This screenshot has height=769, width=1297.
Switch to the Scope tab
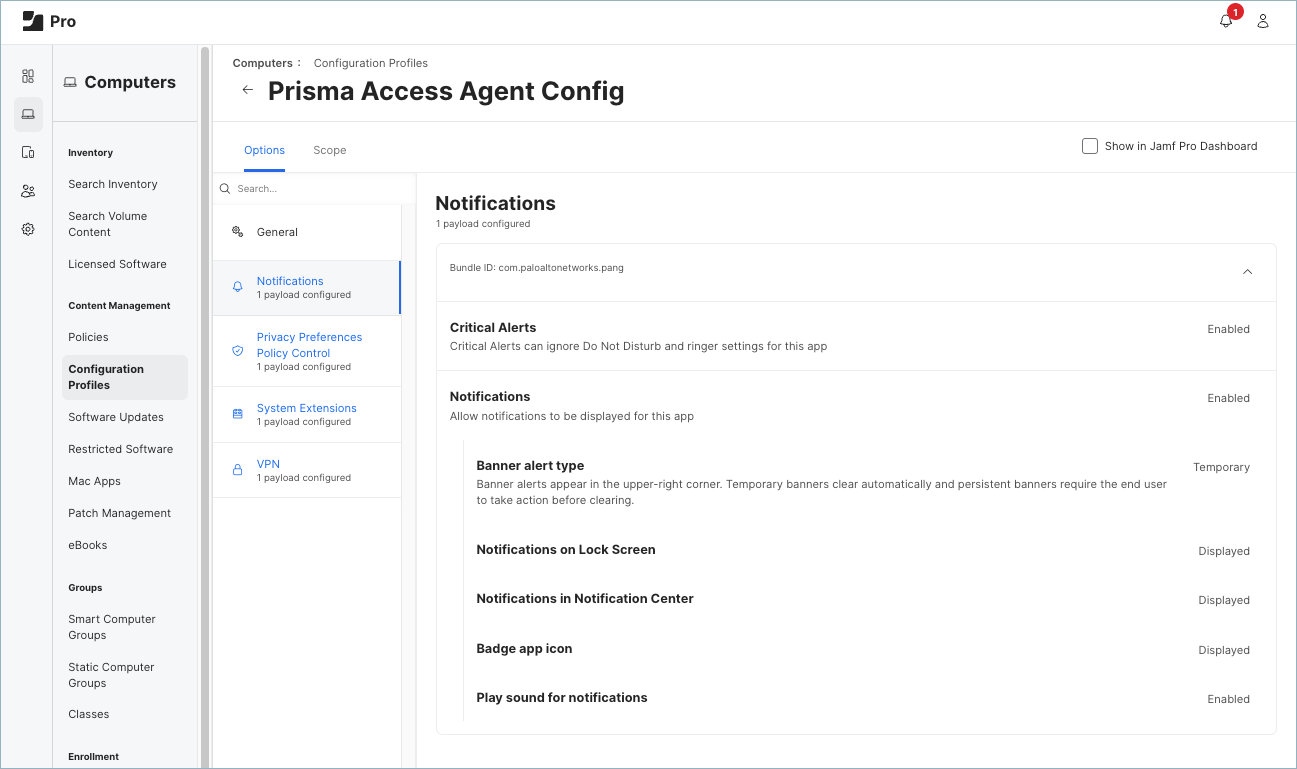330,149
